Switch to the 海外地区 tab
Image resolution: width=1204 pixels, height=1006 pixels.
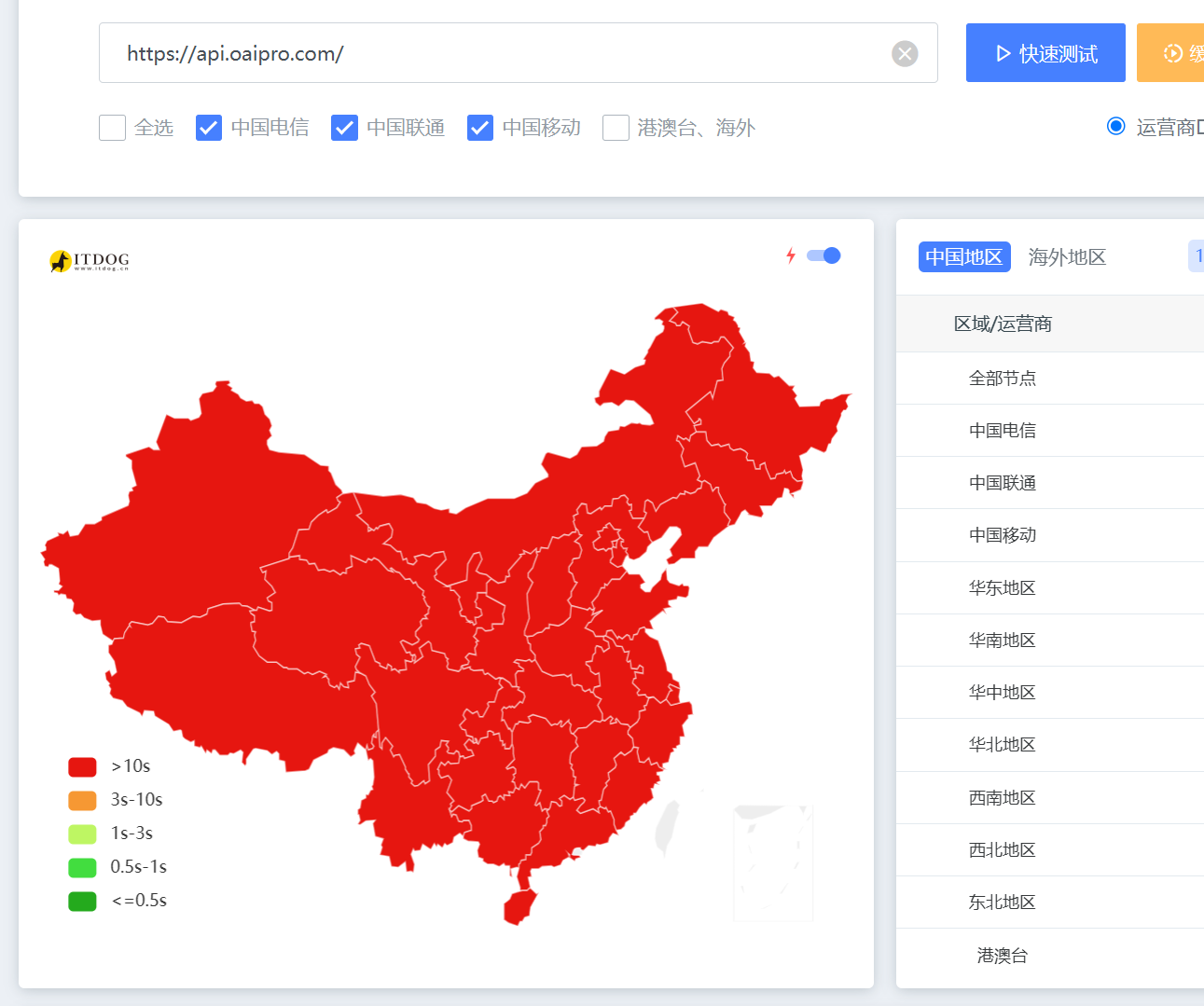click(x=1067, y=257)
